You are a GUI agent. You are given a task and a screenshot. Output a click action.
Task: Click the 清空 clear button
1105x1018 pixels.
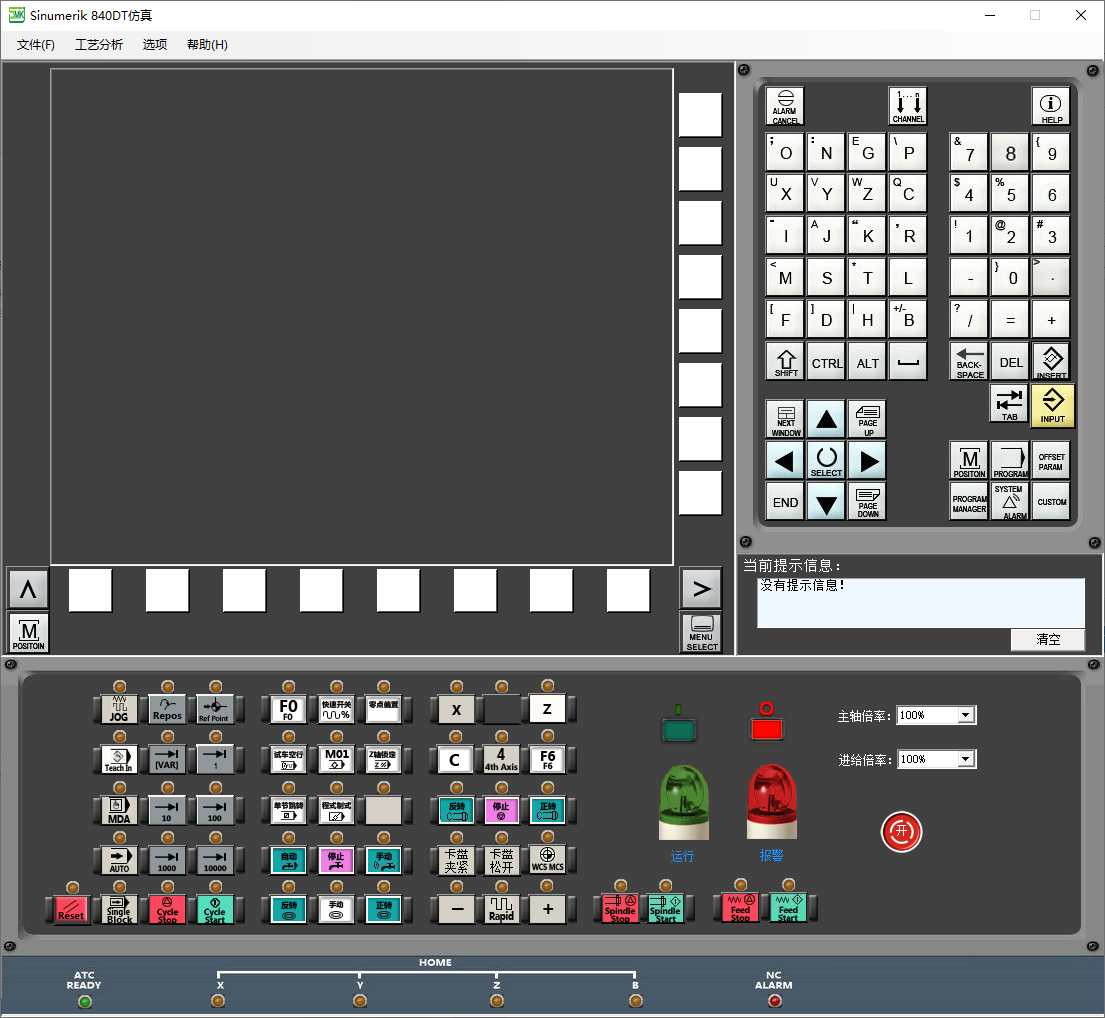click(1048, 639)
